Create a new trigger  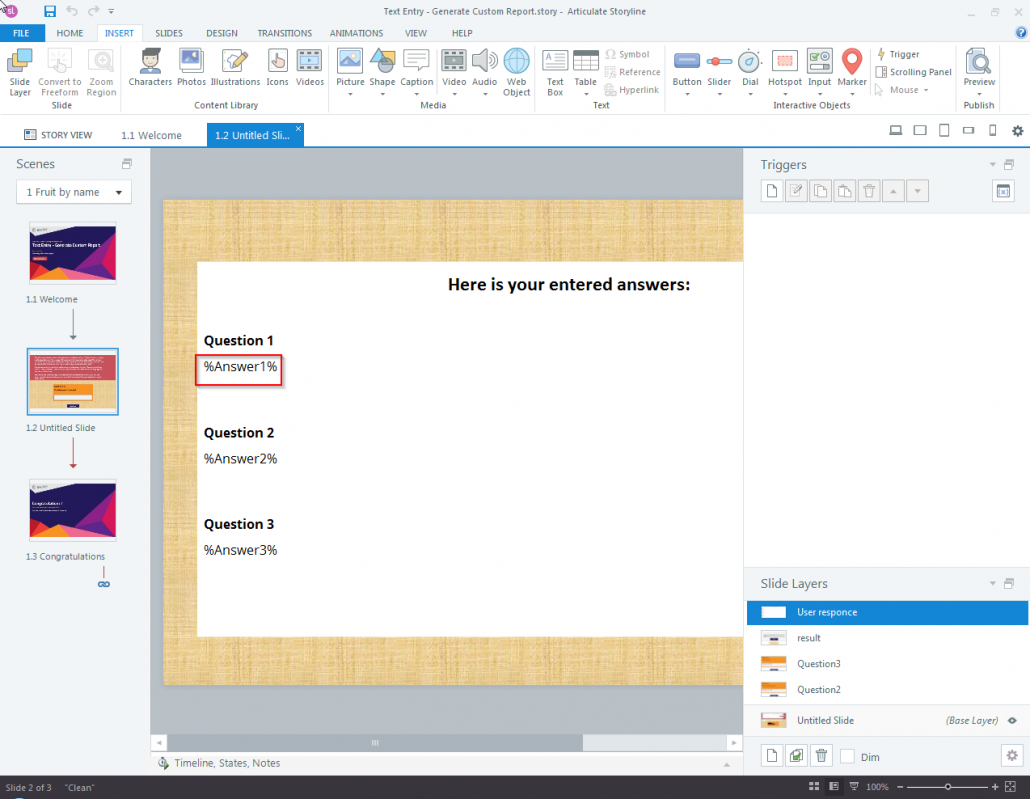[x=771, y=190]
